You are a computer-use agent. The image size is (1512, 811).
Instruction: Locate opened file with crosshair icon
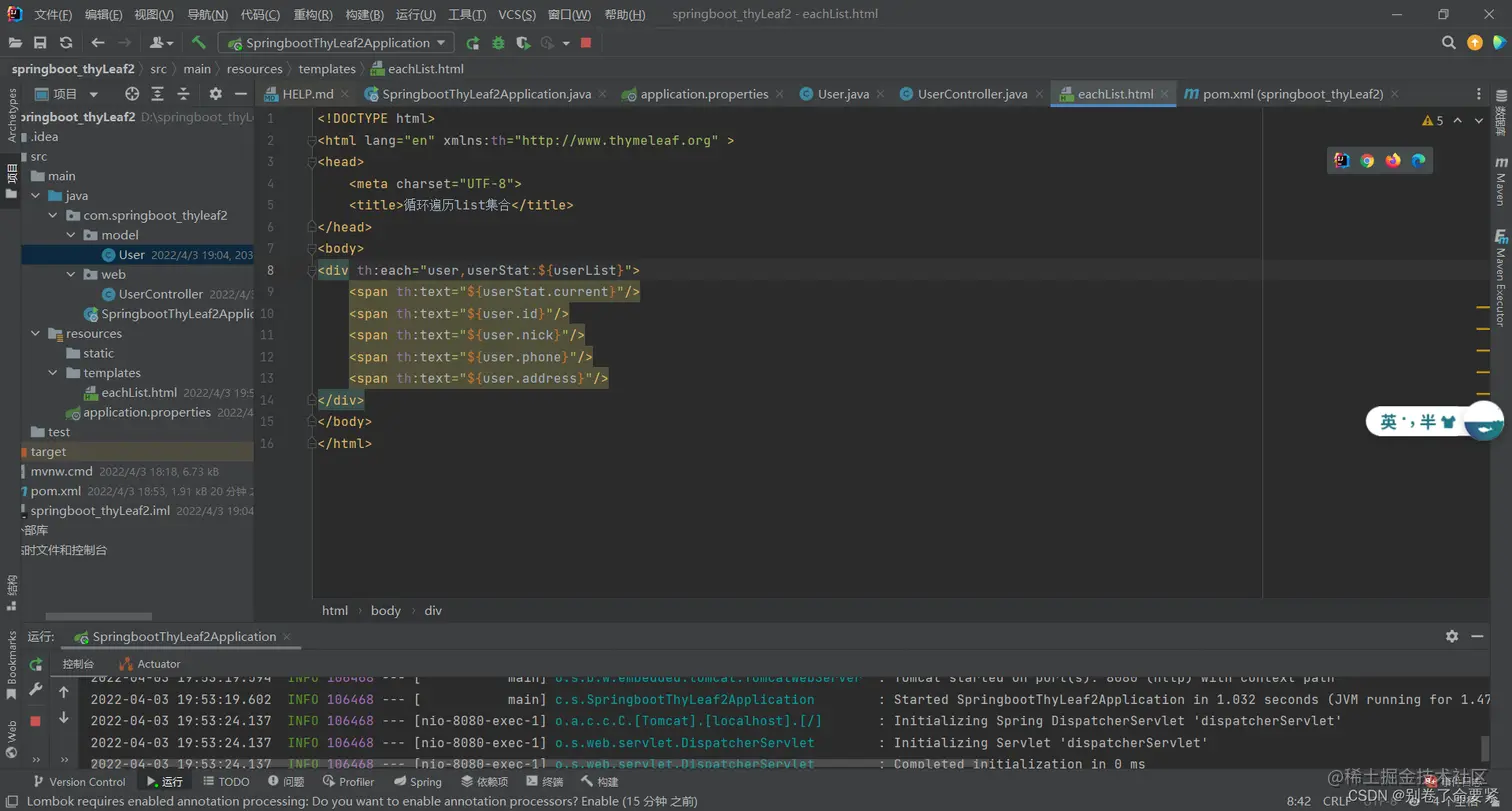(132, 94)
